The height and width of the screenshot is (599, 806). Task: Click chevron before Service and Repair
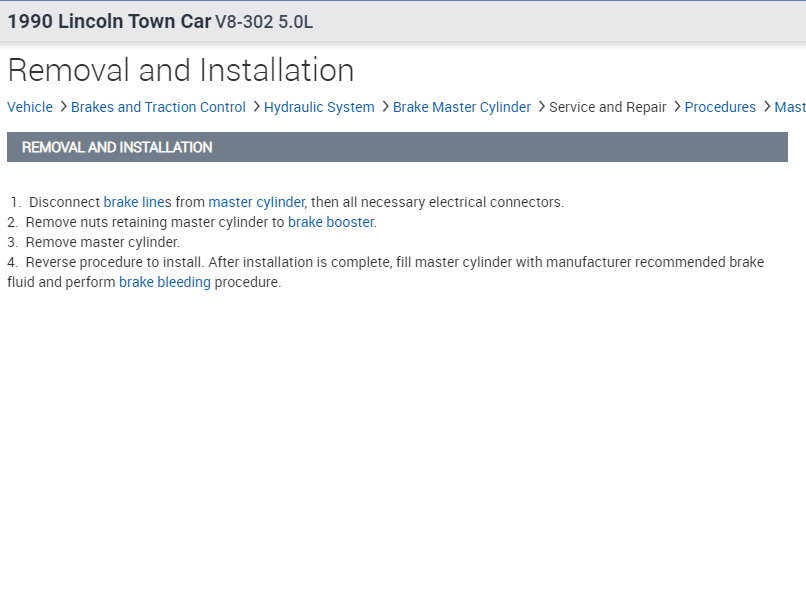click(541, 106)
